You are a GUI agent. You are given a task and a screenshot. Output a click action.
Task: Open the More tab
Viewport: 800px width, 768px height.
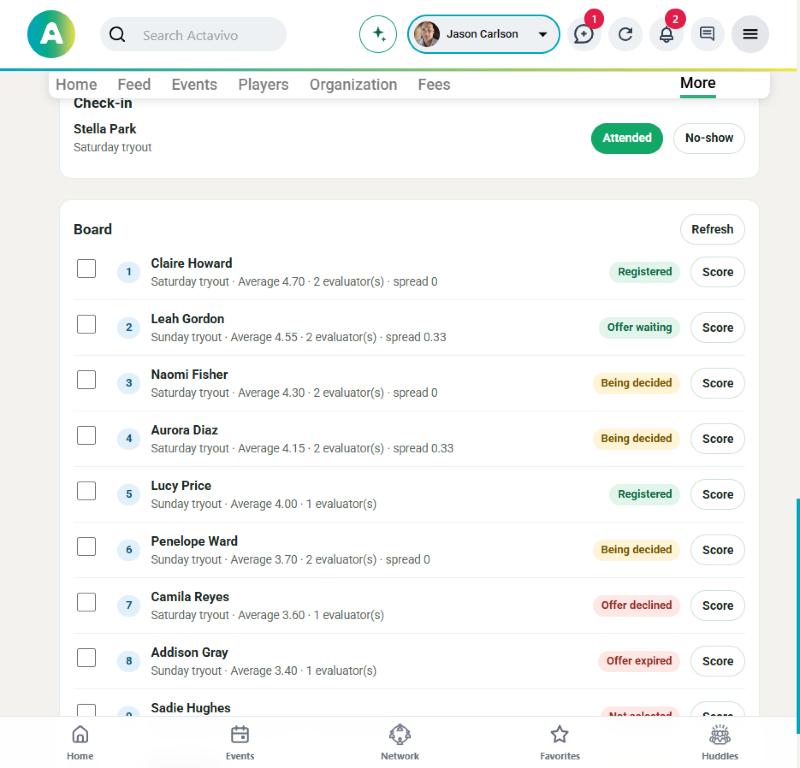click(x=697, y=83)
